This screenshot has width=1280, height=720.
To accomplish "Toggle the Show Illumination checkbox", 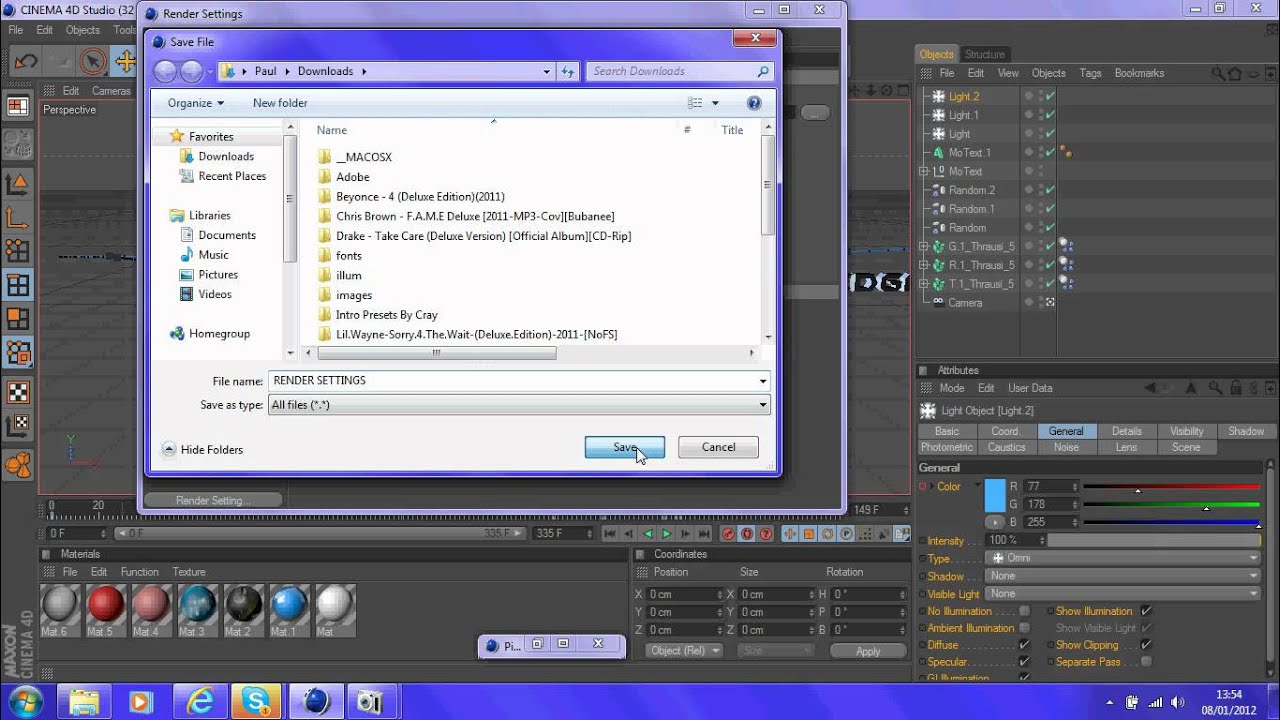I will tap(1146, 611).
